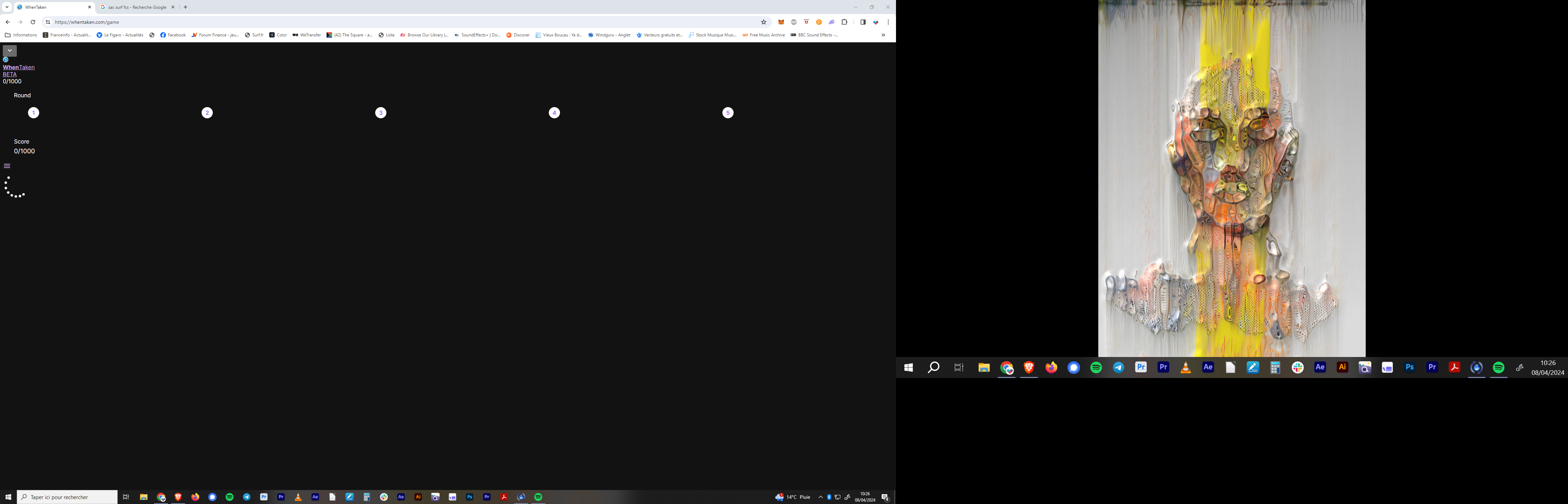Open Start menu on primary taskbar
Screen dimensions: 1568x504
point(8,497)
